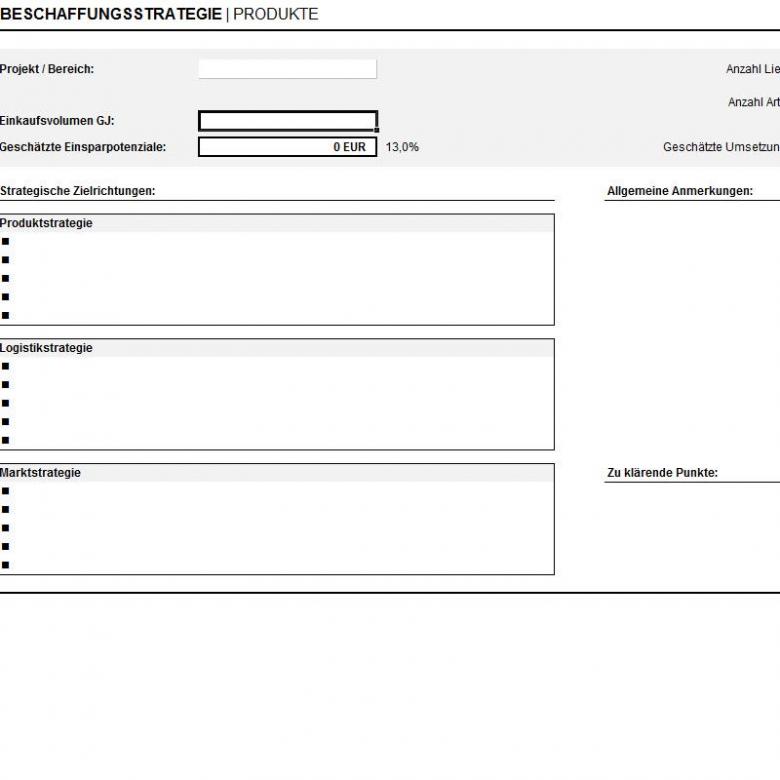
Task: Click the Anzahl Lie... label at top right
Action: click(x=752, y=69)
